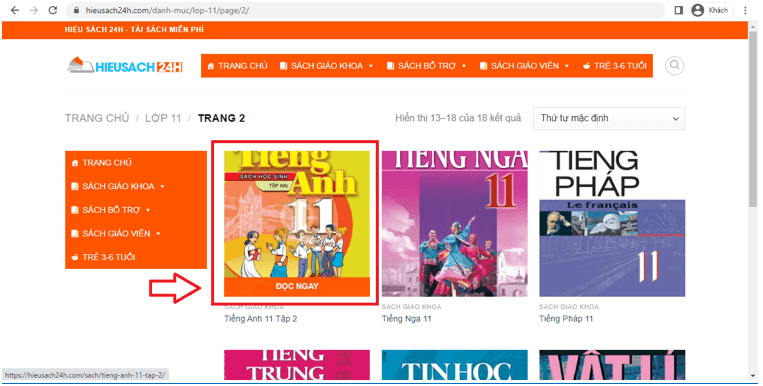Click TRANG CHỦ breadcrumb link
The width and height of the screenshot is (763, 386).
pos(97,118)
